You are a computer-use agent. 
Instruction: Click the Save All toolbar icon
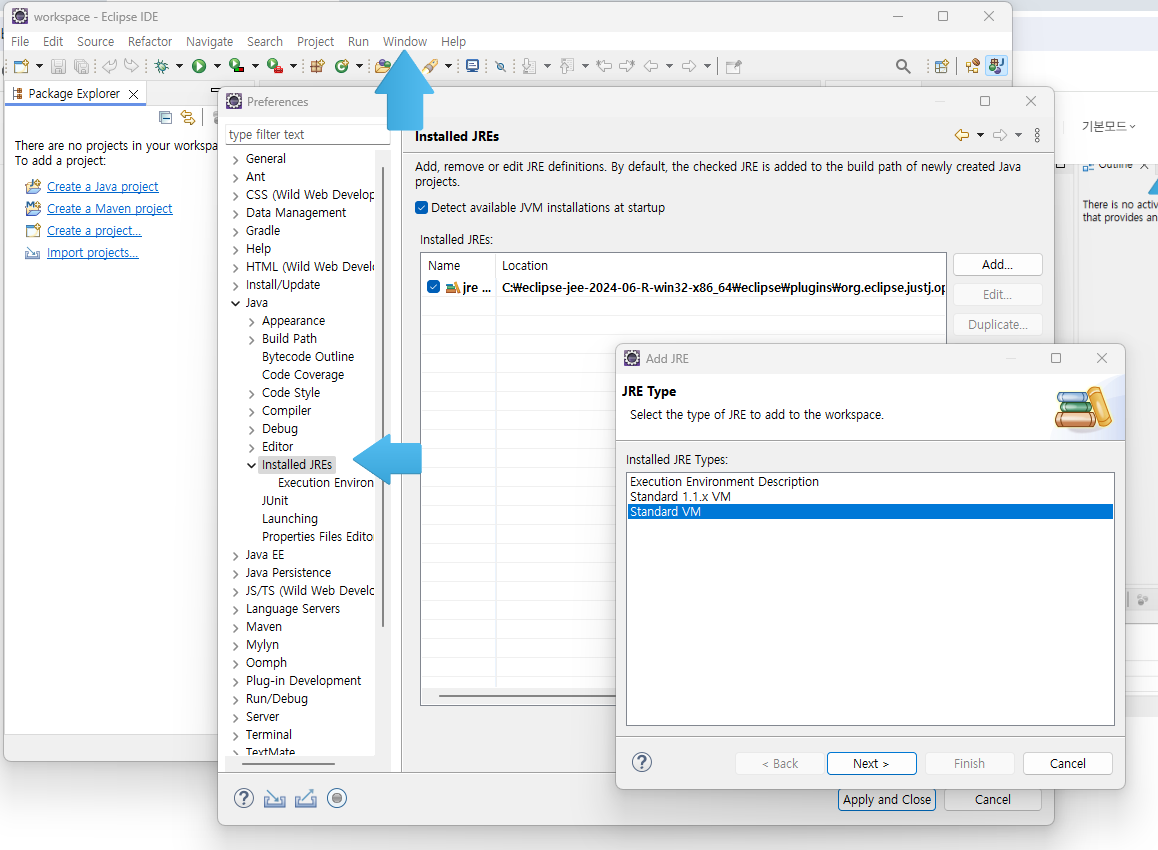click(x=81, y=66)
